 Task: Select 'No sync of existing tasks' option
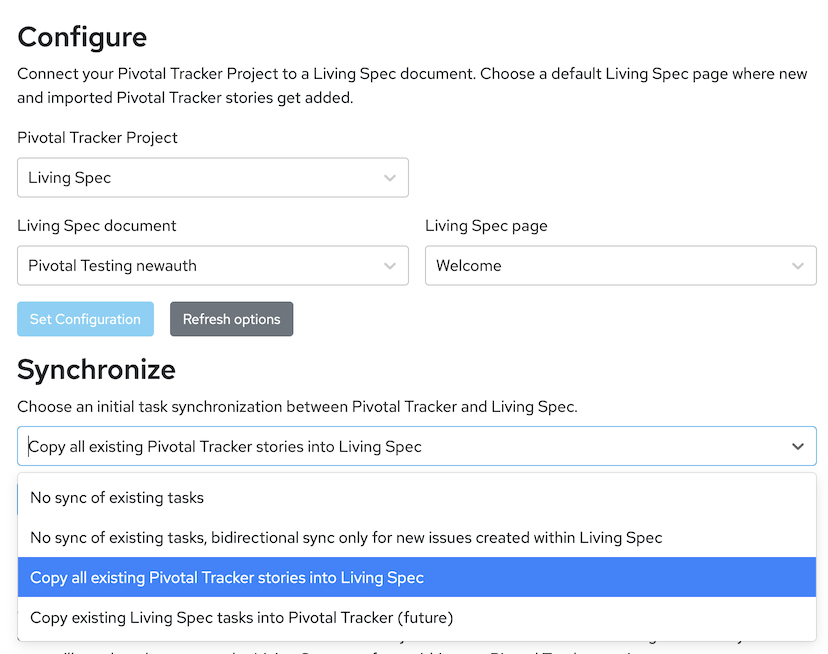pyautogui.click(x=417, y=498)
